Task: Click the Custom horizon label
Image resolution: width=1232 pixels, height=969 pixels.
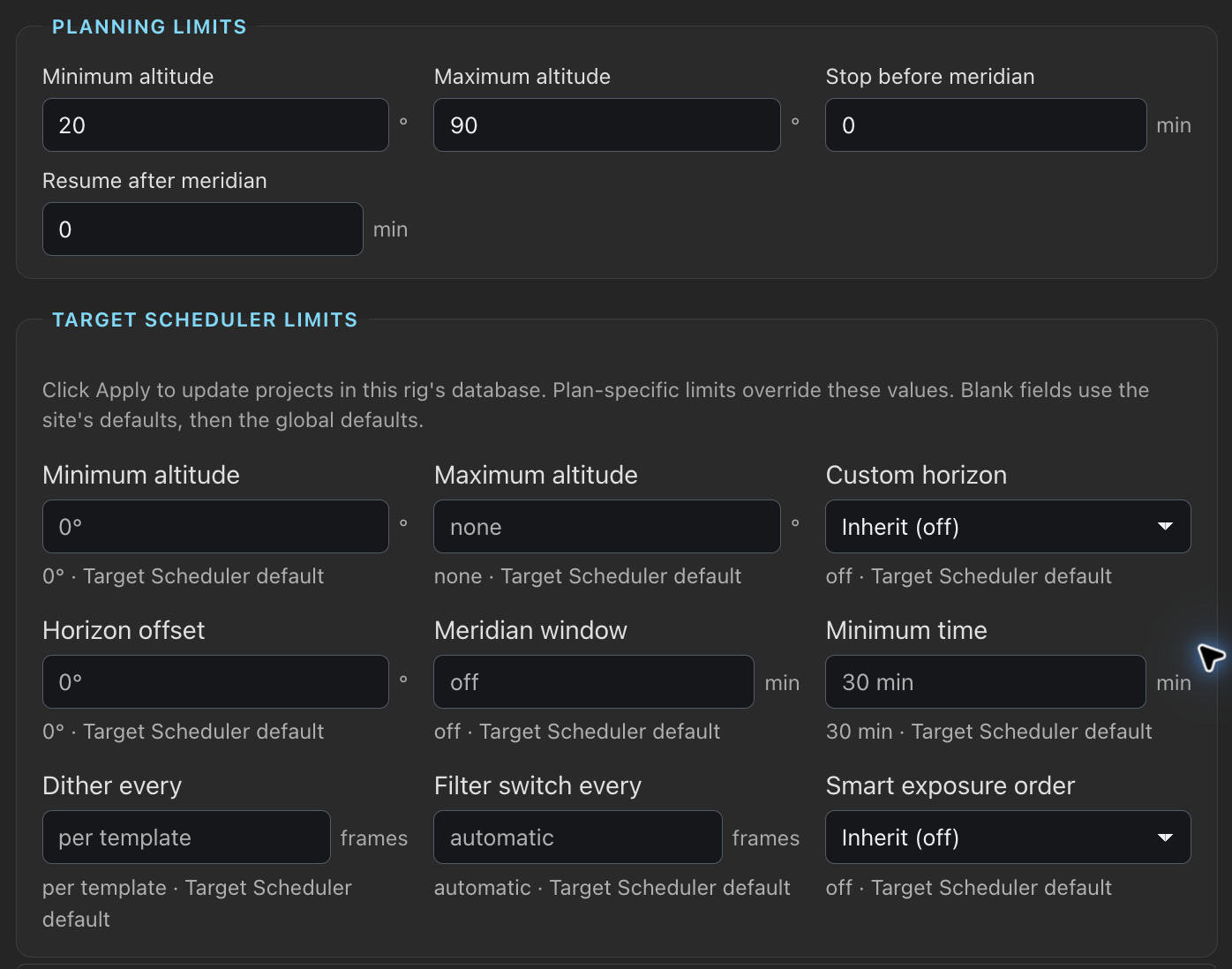Action: (916, 475)
